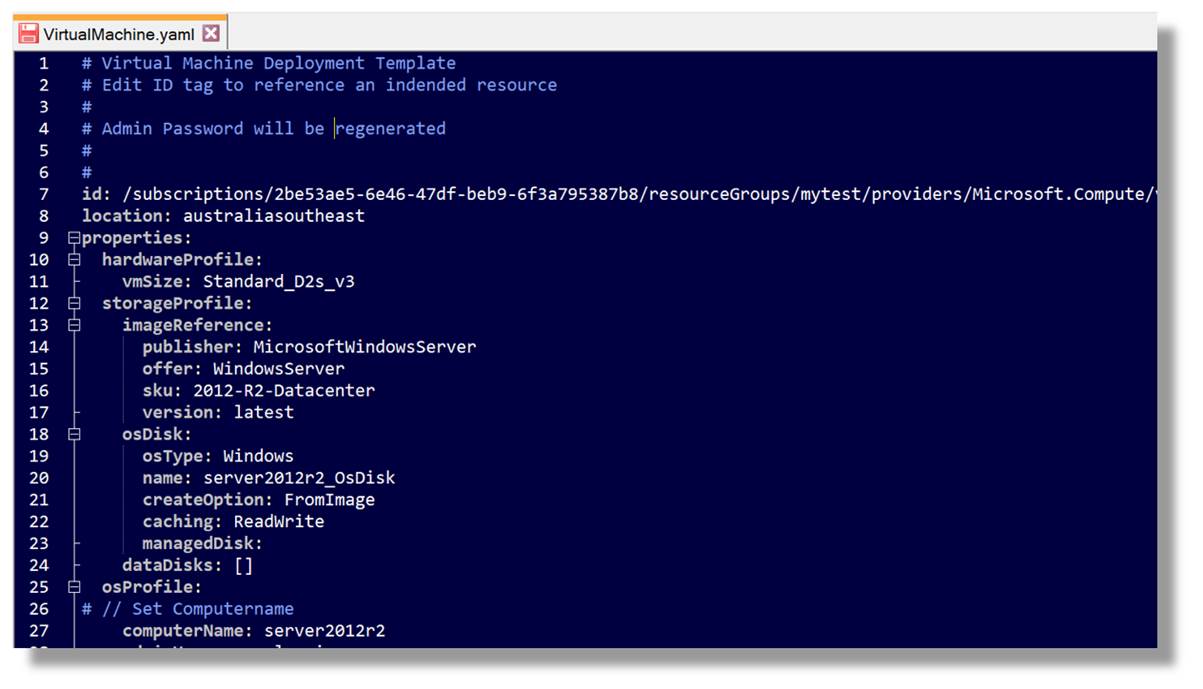Click the dataDisks empty brackets

(244, 565)
